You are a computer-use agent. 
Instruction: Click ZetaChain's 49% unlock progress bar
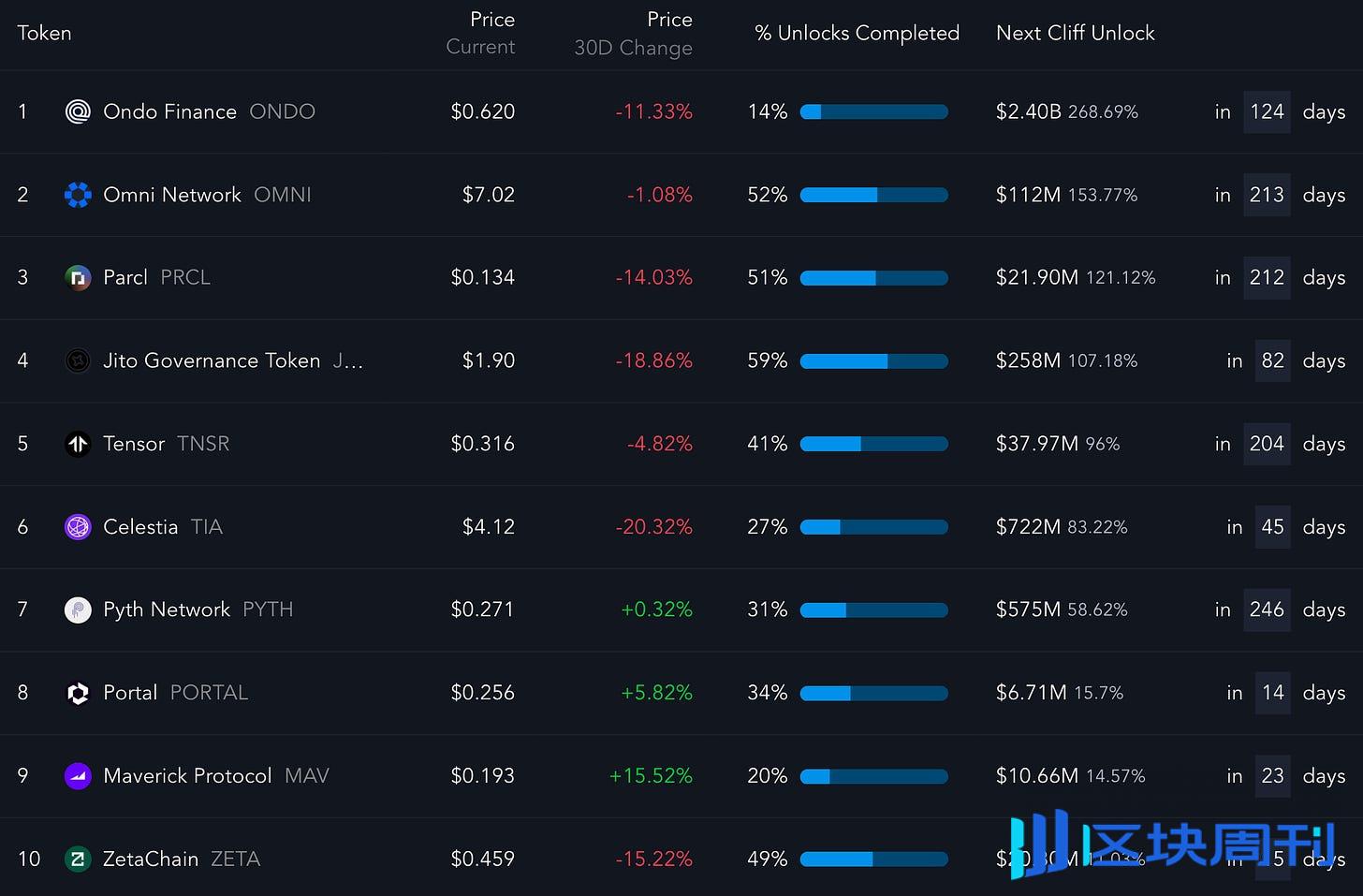pos(874,859)
